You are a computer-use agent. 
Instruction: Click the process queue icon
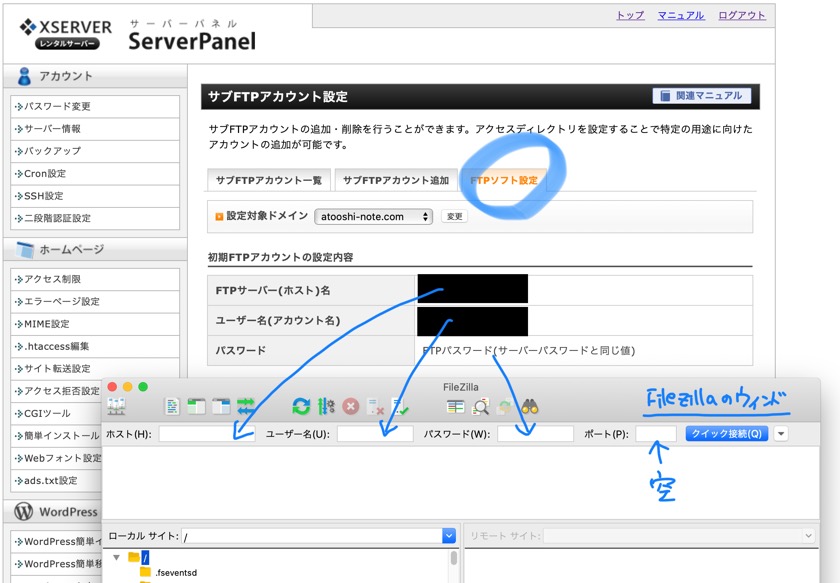click(x=326, y=406)
